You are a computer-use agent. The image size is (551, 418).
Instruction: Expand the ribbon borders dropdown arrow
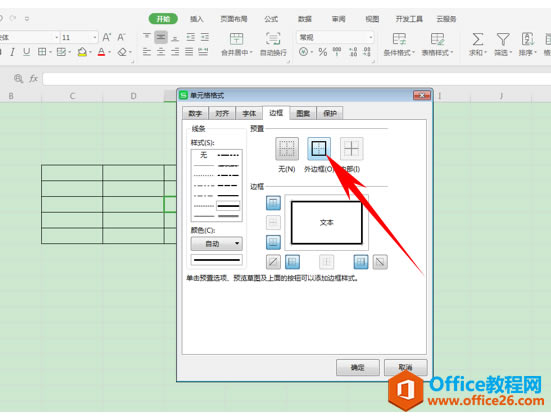(50, 53)
